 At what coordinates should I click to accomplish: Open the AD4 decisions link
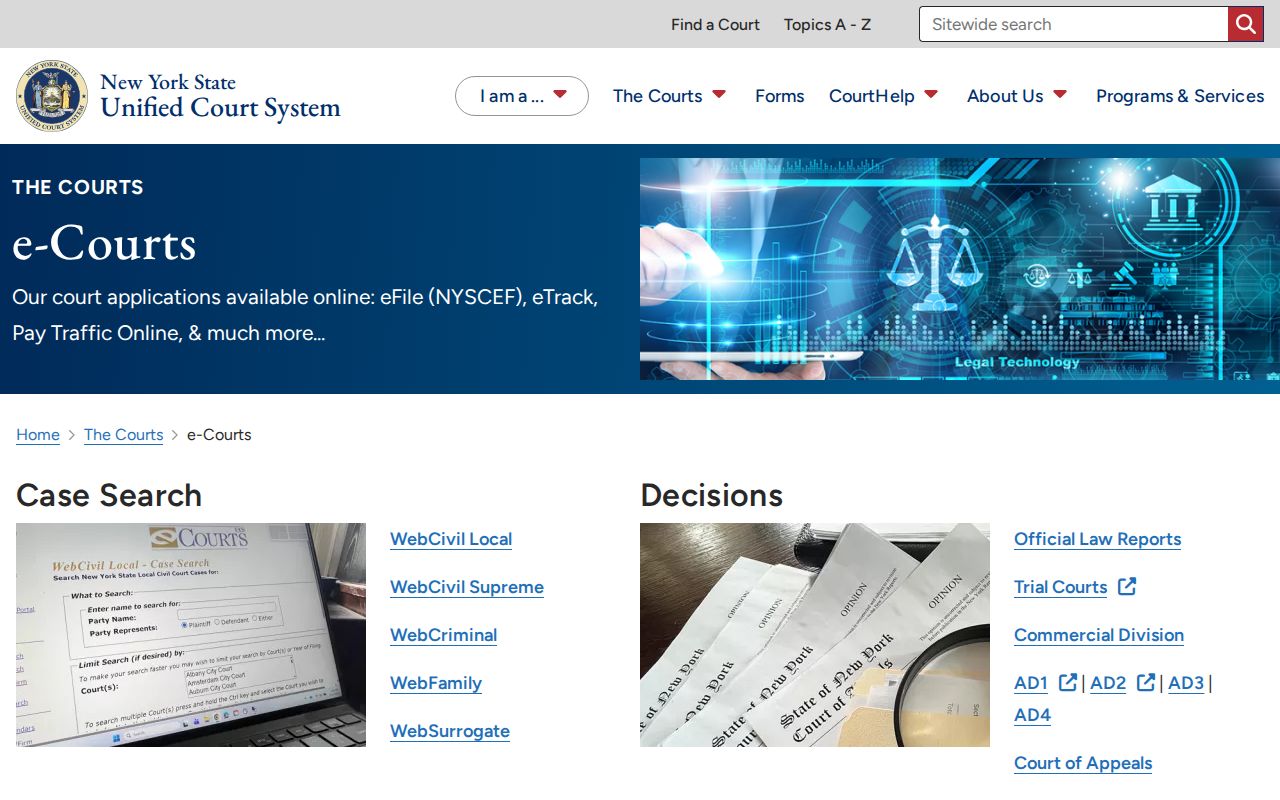[1033, 715]
